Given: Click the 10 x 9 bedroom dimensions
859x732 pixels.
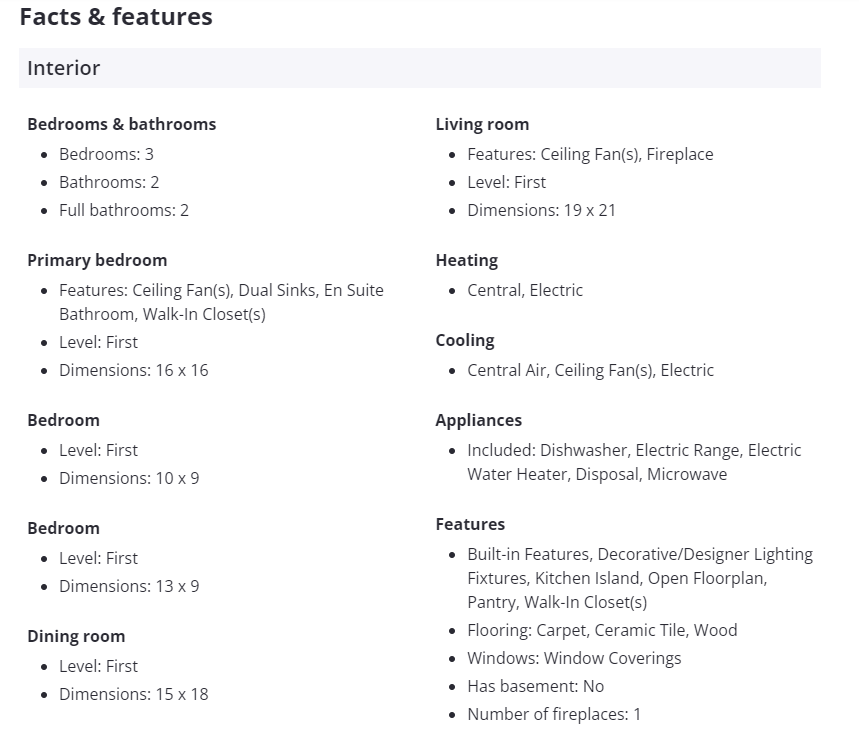Looking at the screenshot, I should tap(129, 478).
